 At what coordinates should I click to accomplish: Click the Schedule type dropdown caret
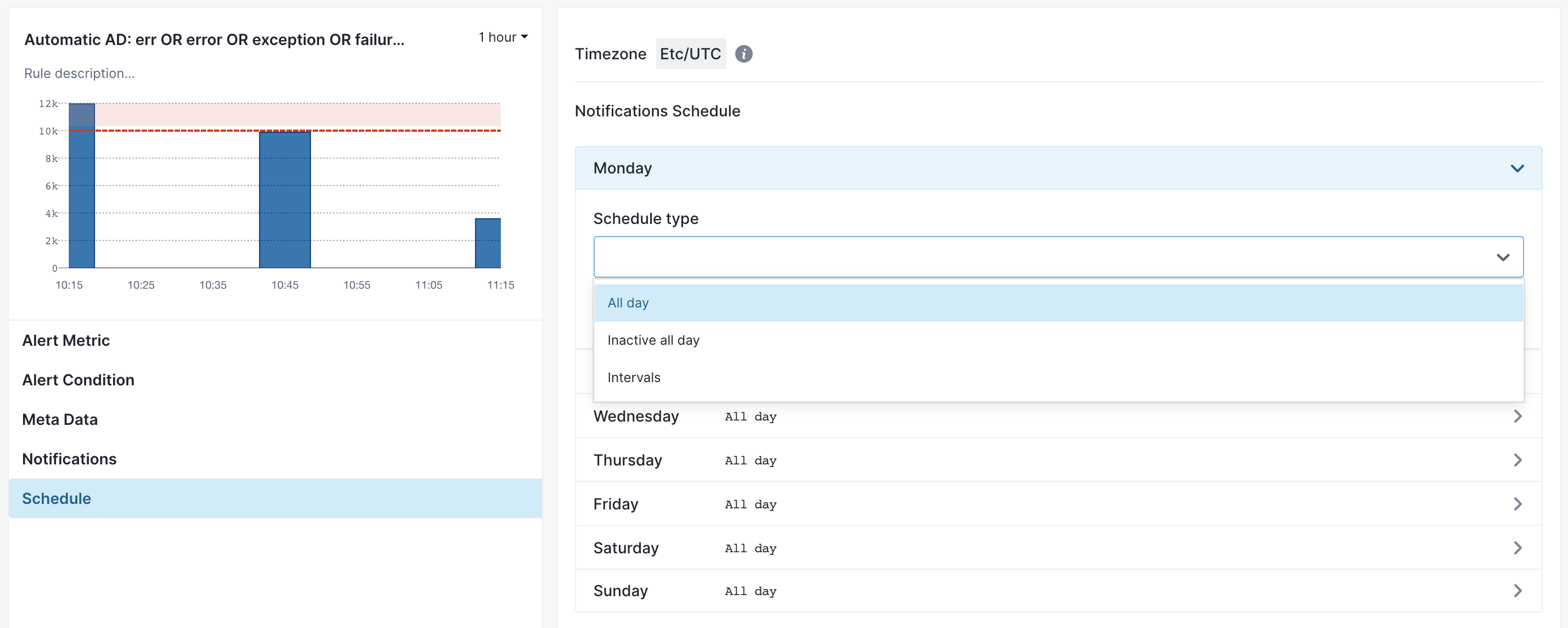point(1503,257)
